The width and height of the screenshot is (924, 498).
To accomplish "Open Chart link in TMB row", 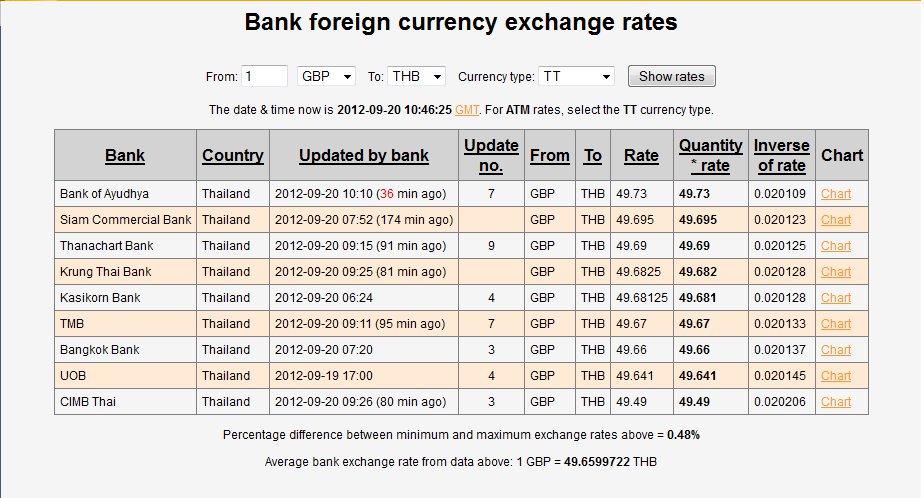I will [x=836, y=324].
